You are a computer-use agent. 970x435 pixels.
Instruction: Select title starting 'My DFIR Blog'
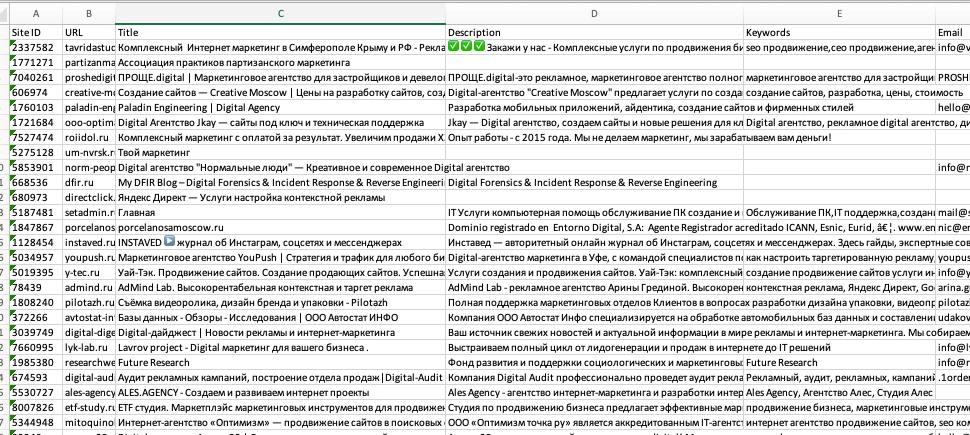[x=281, y=183]
